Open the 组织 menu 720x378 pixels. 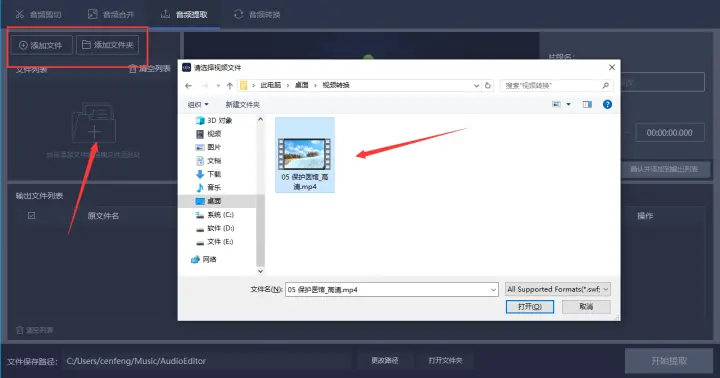pyautogui.click(x=198, y=105)
